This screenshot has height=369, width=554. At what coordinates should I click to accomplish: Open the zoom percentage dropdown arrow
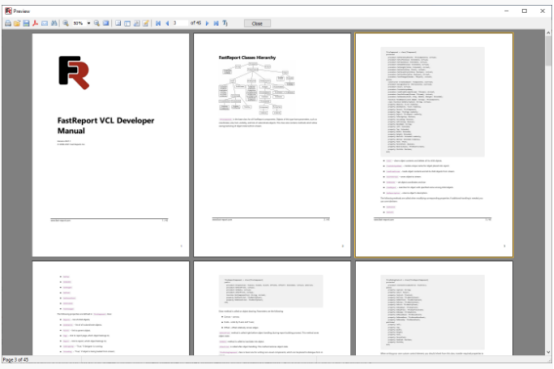(x=89, y=23)
